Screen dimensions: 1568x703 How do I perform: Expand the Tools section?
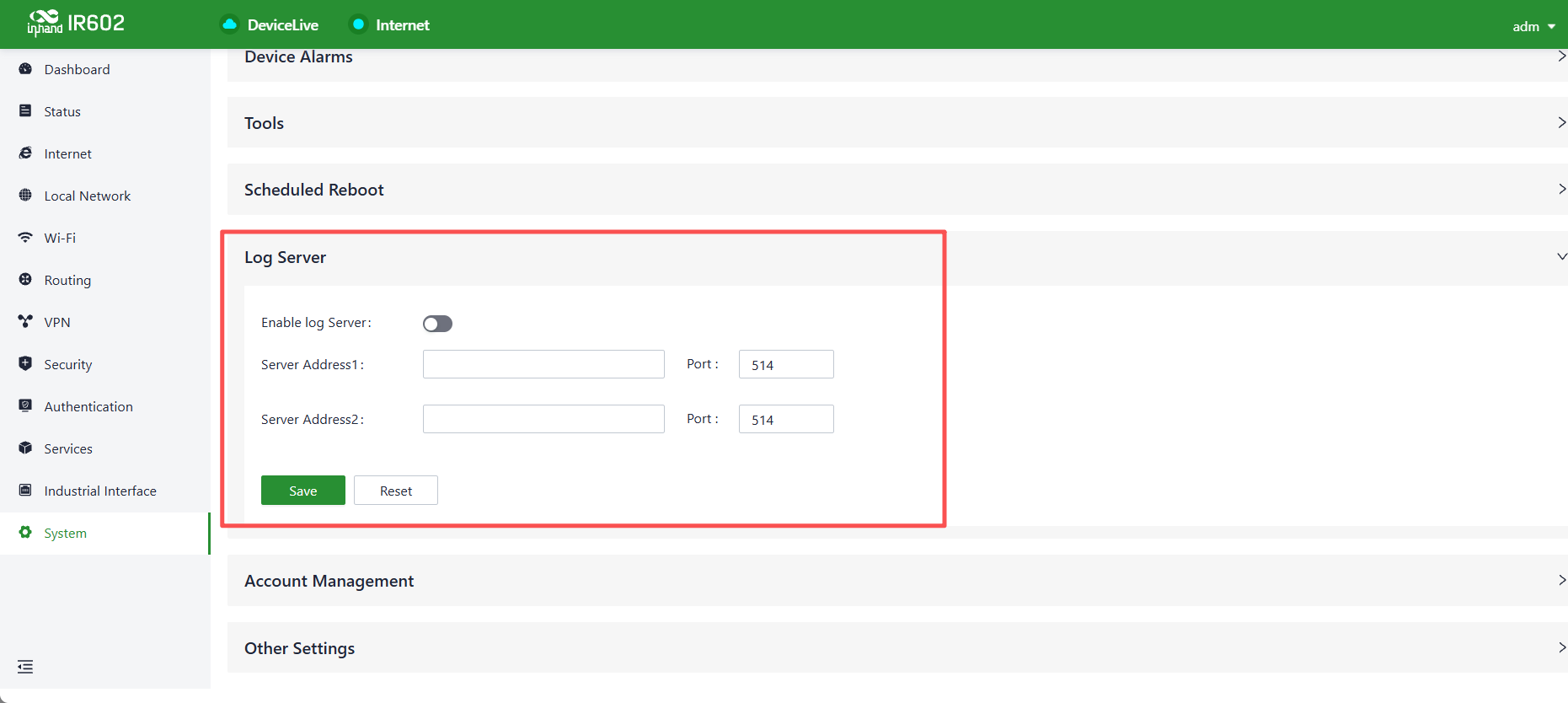[896, 123]
